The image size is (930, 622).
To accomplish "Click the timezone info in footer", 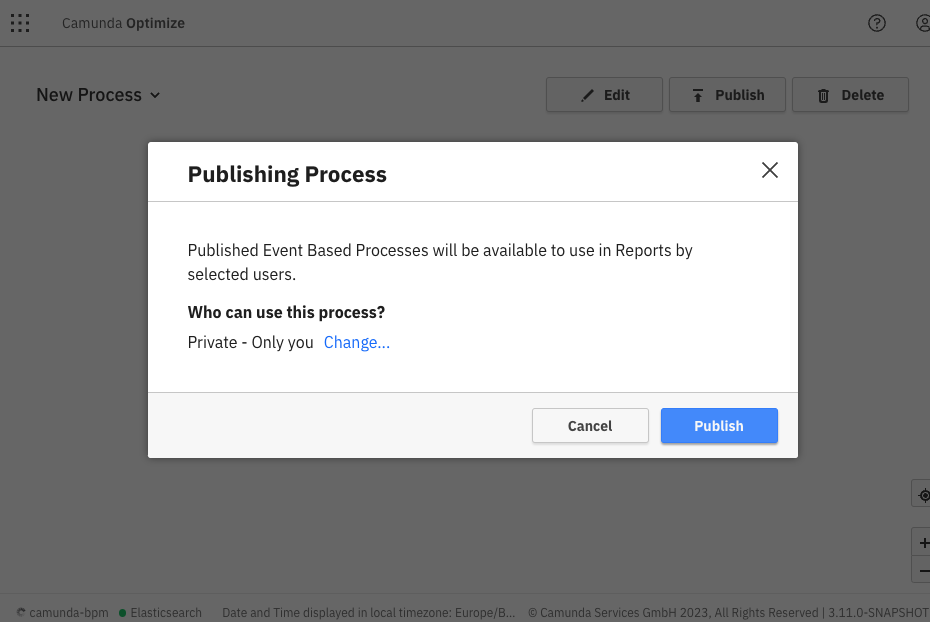I will [x=369, y=612].
